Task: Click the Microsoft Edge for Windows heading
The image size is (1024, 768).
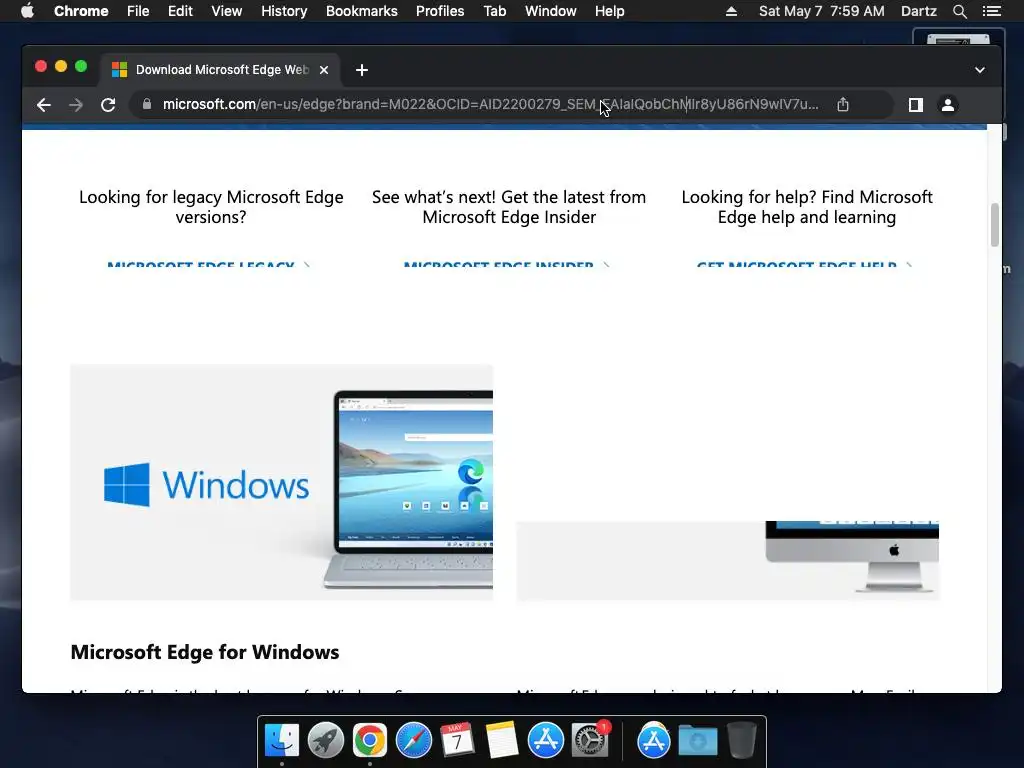Action: tap(205, 652)
